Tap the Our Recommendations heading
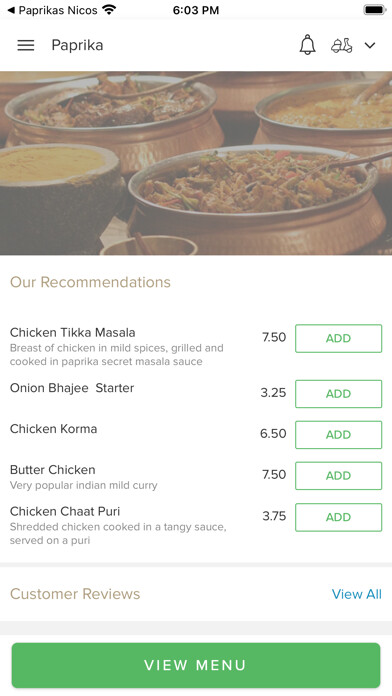The width and height of the screenshot is (392, 696). tap(90, 282)
